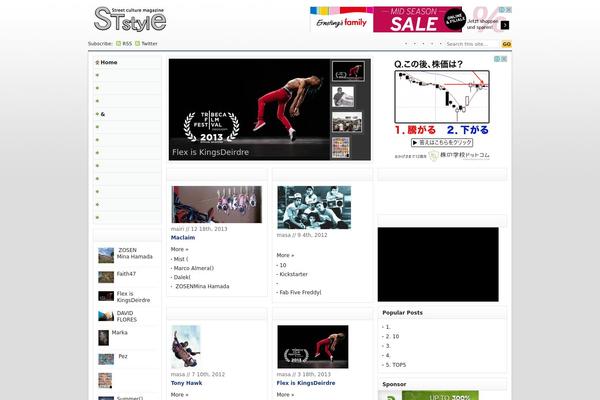Open Popular Posts item '5. TOP5'
The image size is (600, 400).
[x=396, y=365]
